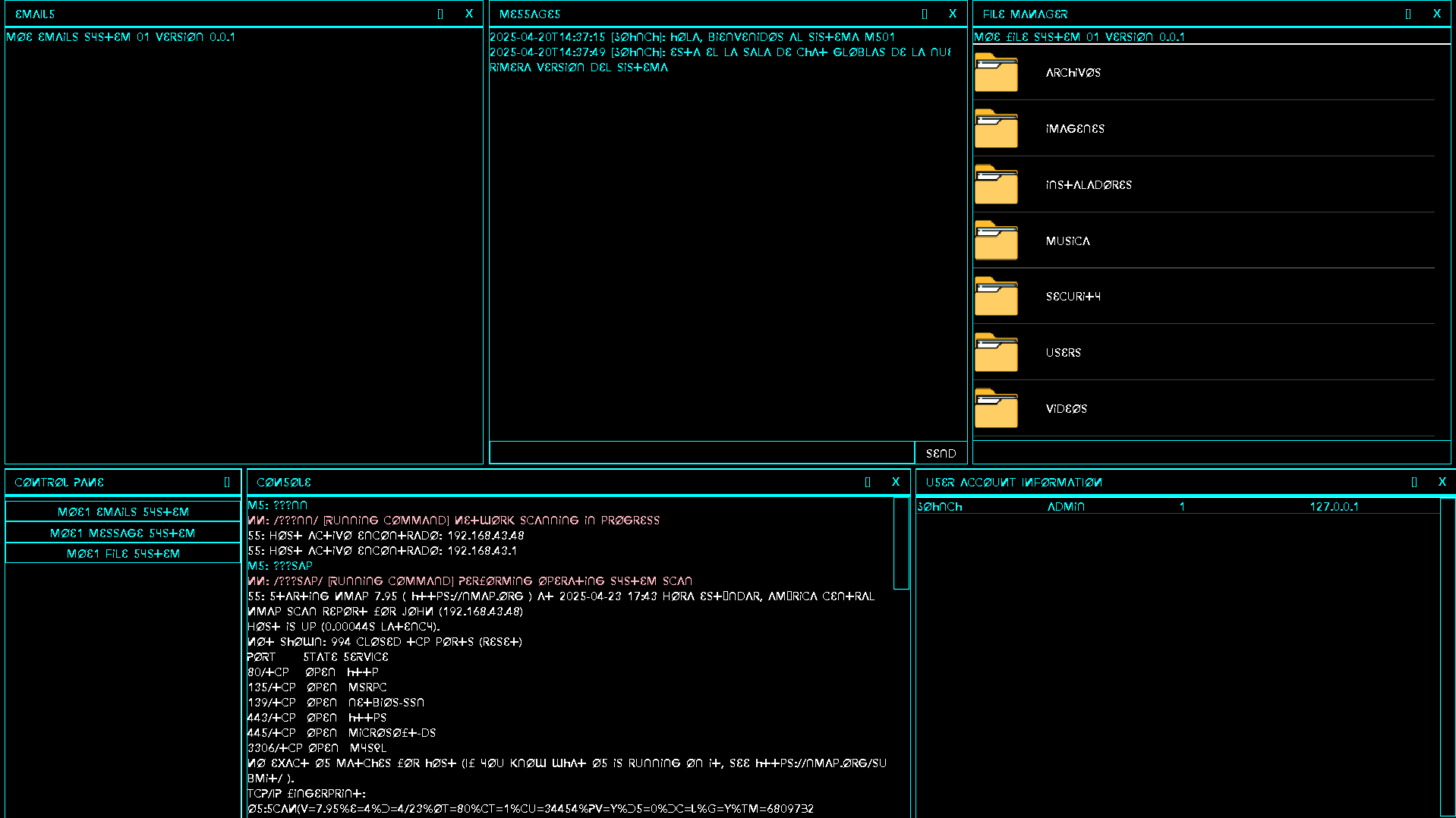The image size is (1456, 818).
Task: Click console line 135/tcp open msrpc
Action: [317, 687]
